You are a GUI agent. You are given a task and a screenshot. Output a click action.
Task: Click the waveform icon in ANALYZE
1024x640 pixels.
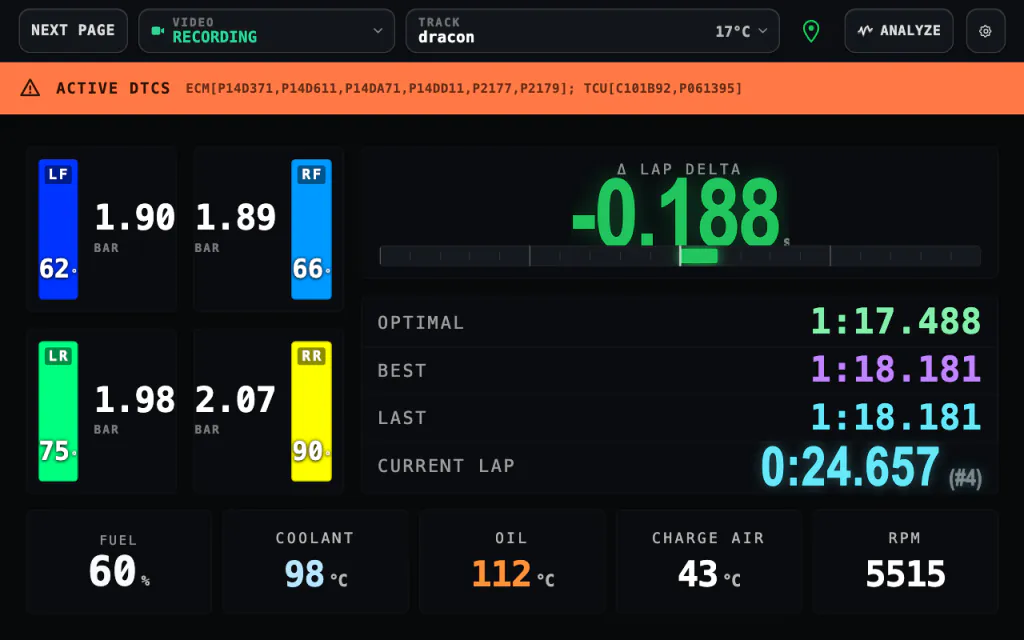tap(865, 31)
